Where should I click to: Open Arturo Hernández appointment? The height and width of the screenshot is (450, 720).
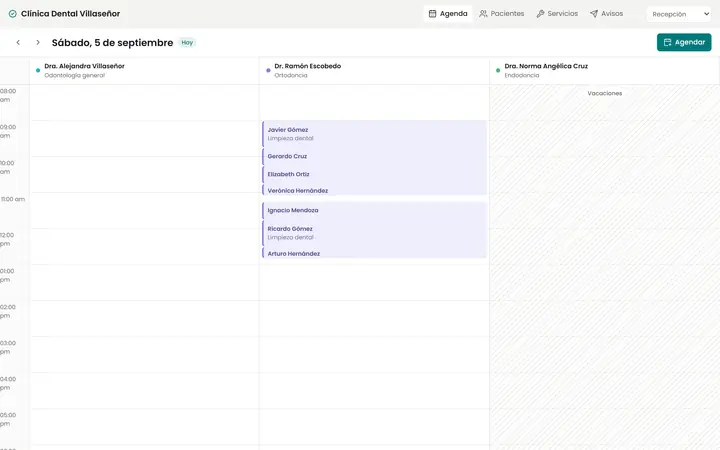374,253
